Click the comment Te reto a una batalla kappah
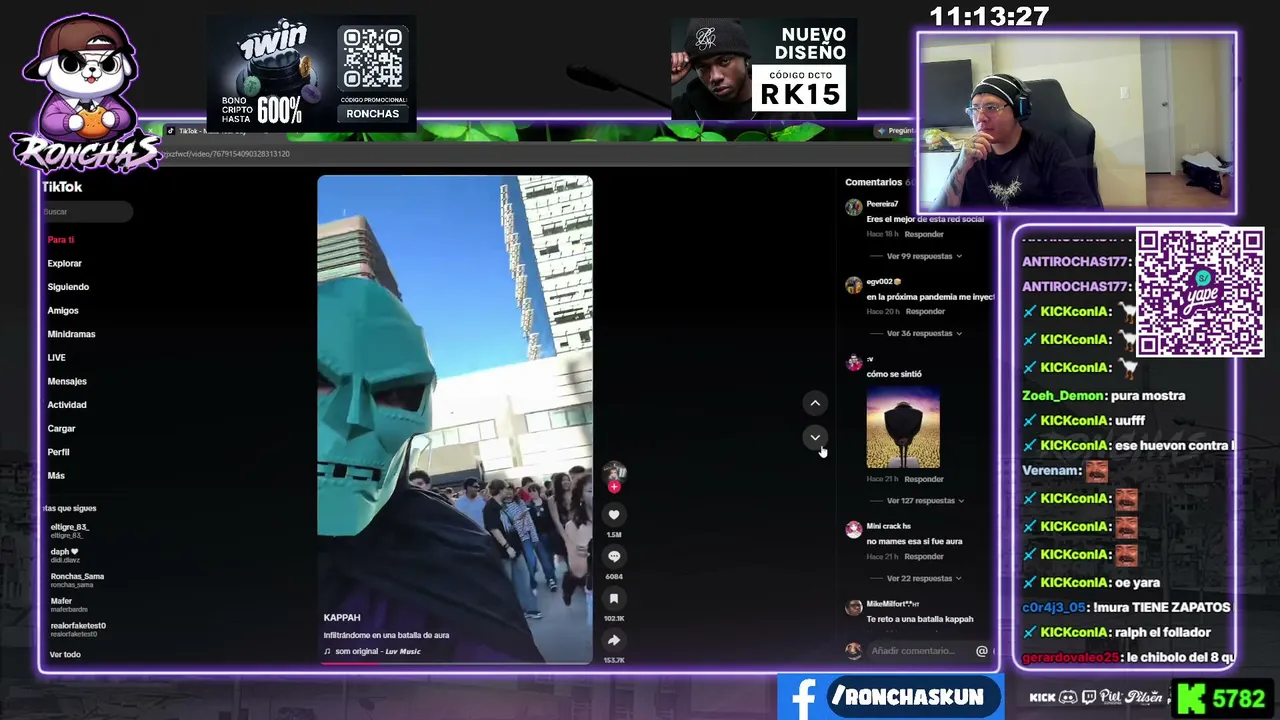The width and height of the screenshot is (1280, 720). [920, 619]
